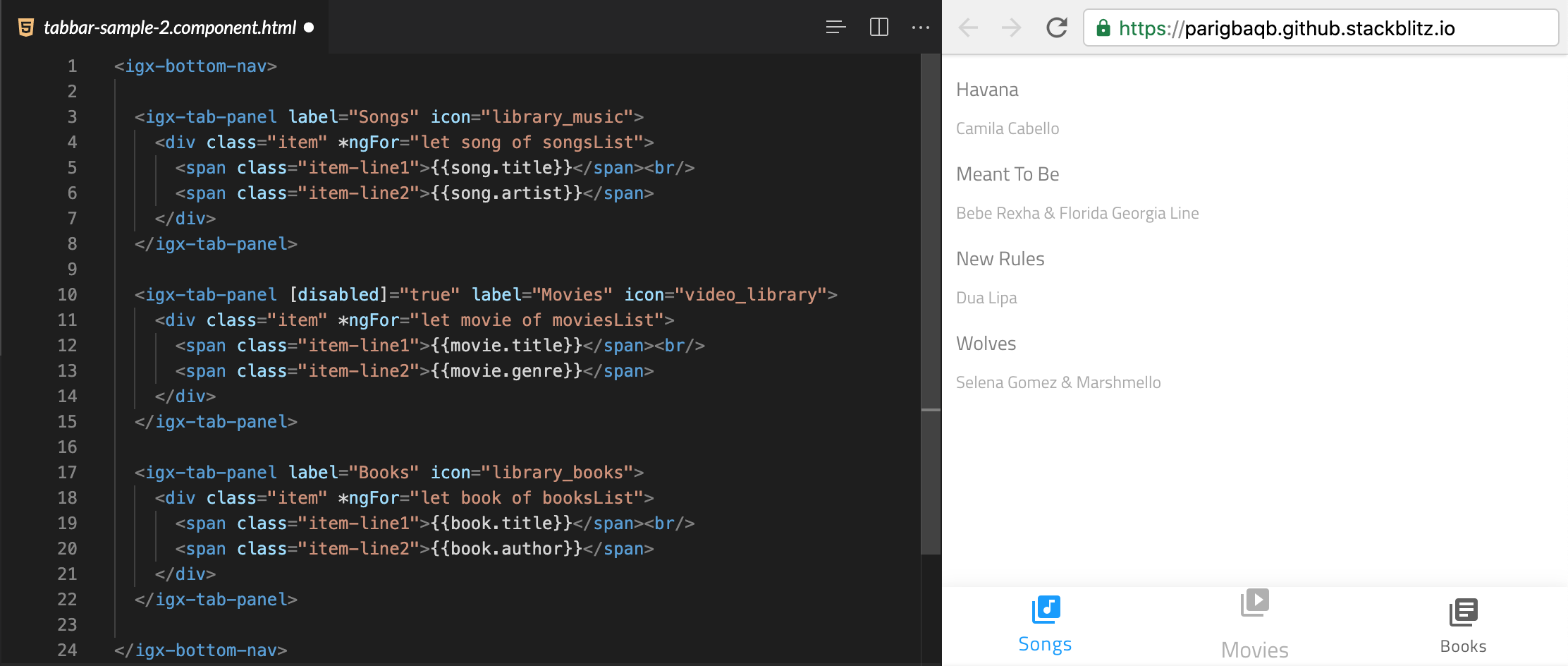Click the HTML5 file icon in tab
This screenshot has height=666, width=1568.
click(x=26, y=28)
